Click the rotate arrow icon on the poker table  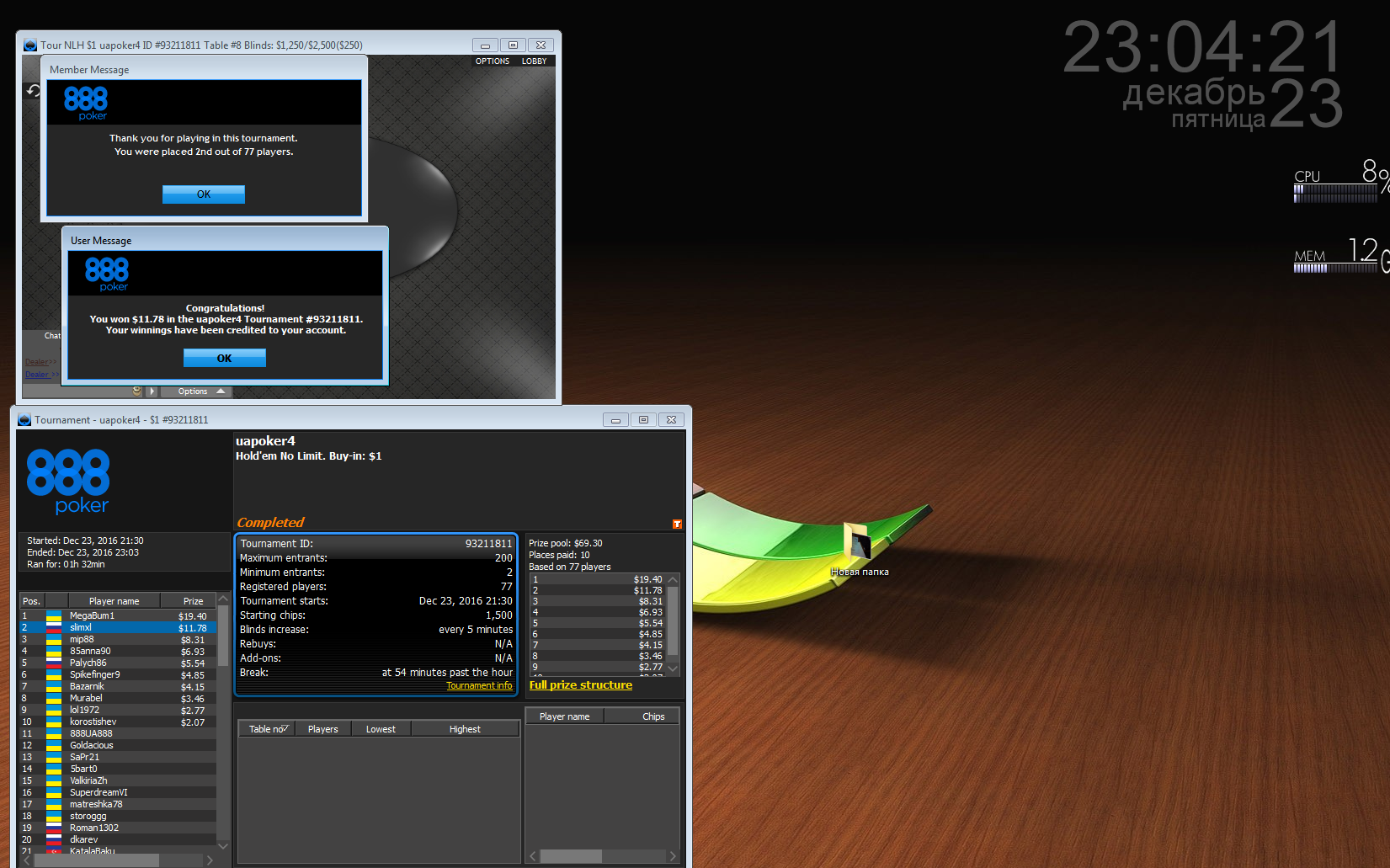(34, 90)
